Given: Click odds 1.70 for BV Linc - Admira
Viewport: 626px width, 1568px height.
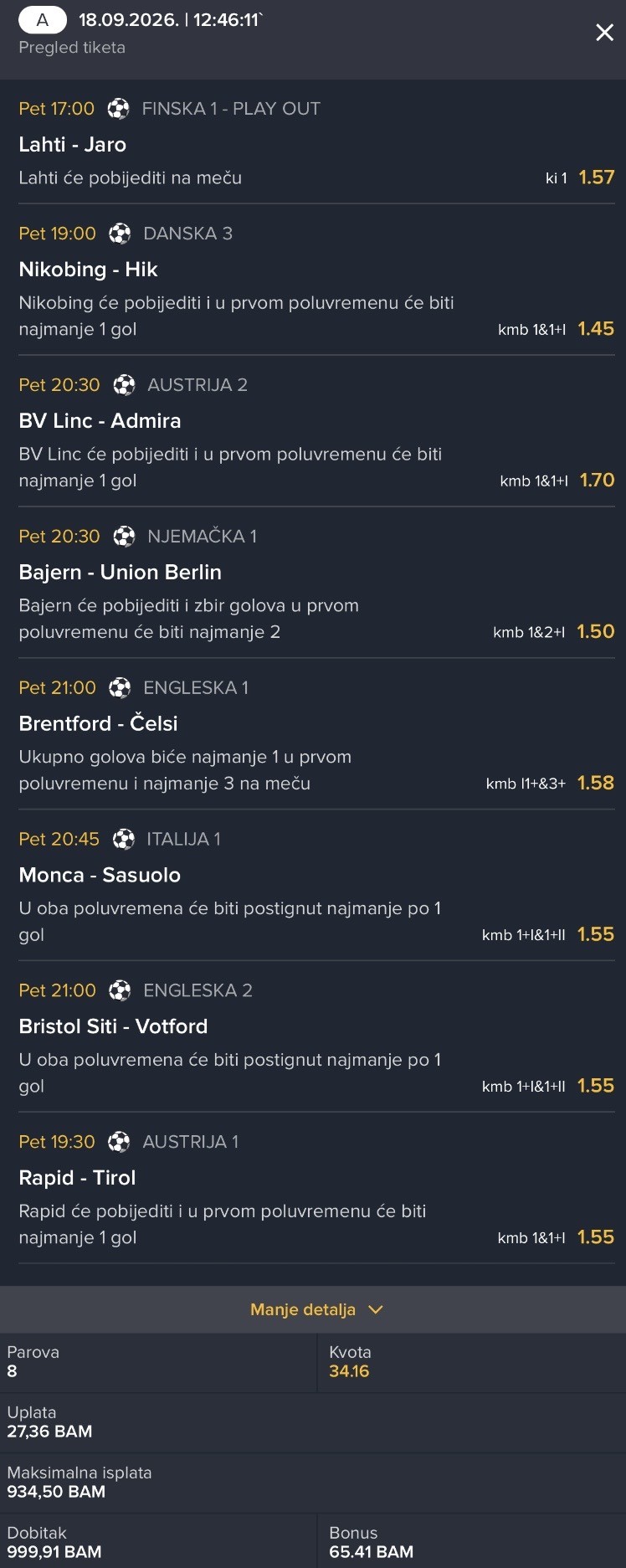Looking at the screenshot, I should [x=597, y=481].
